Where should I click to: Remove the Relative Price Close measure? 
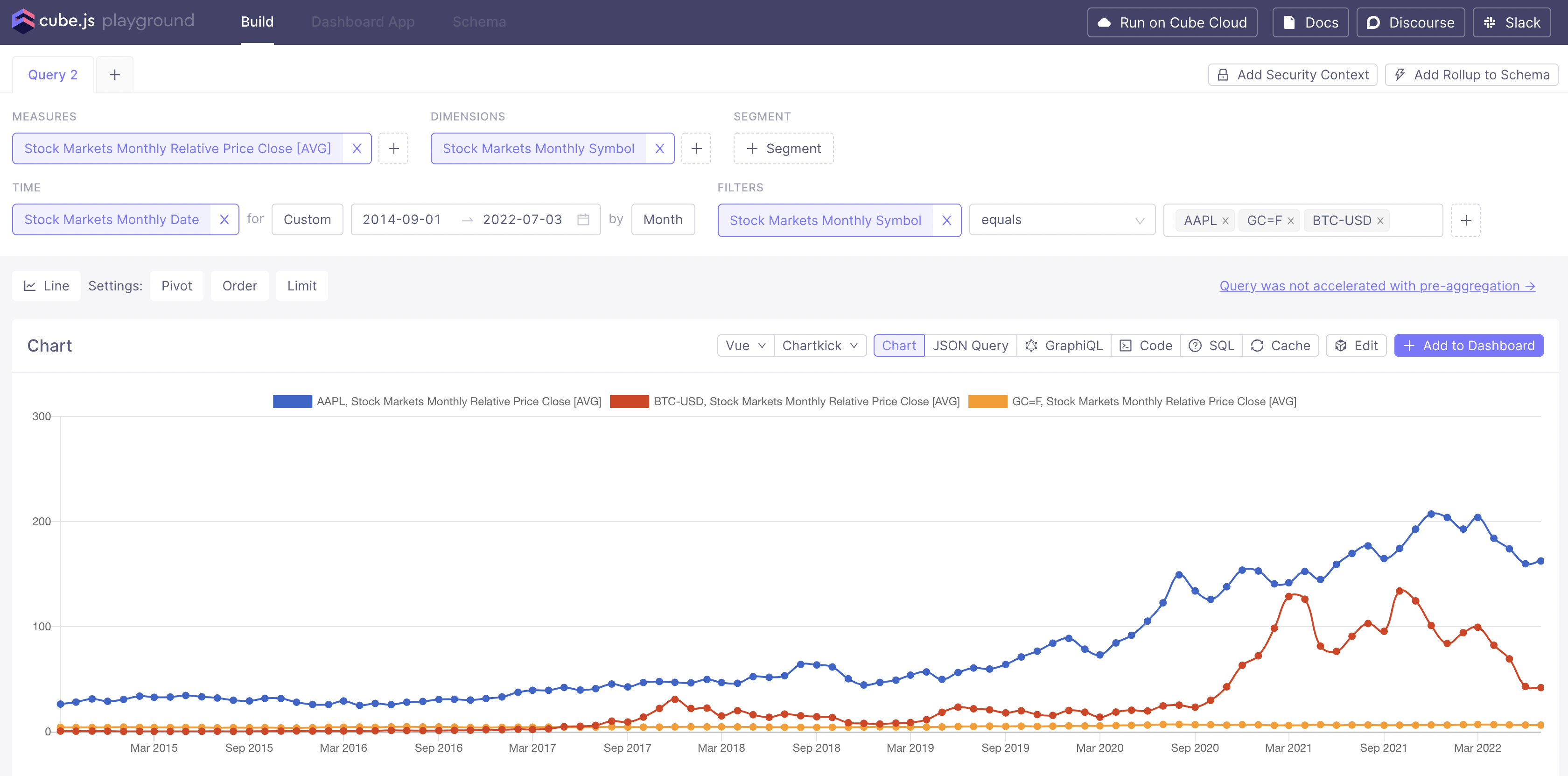[x=357, y=148]
